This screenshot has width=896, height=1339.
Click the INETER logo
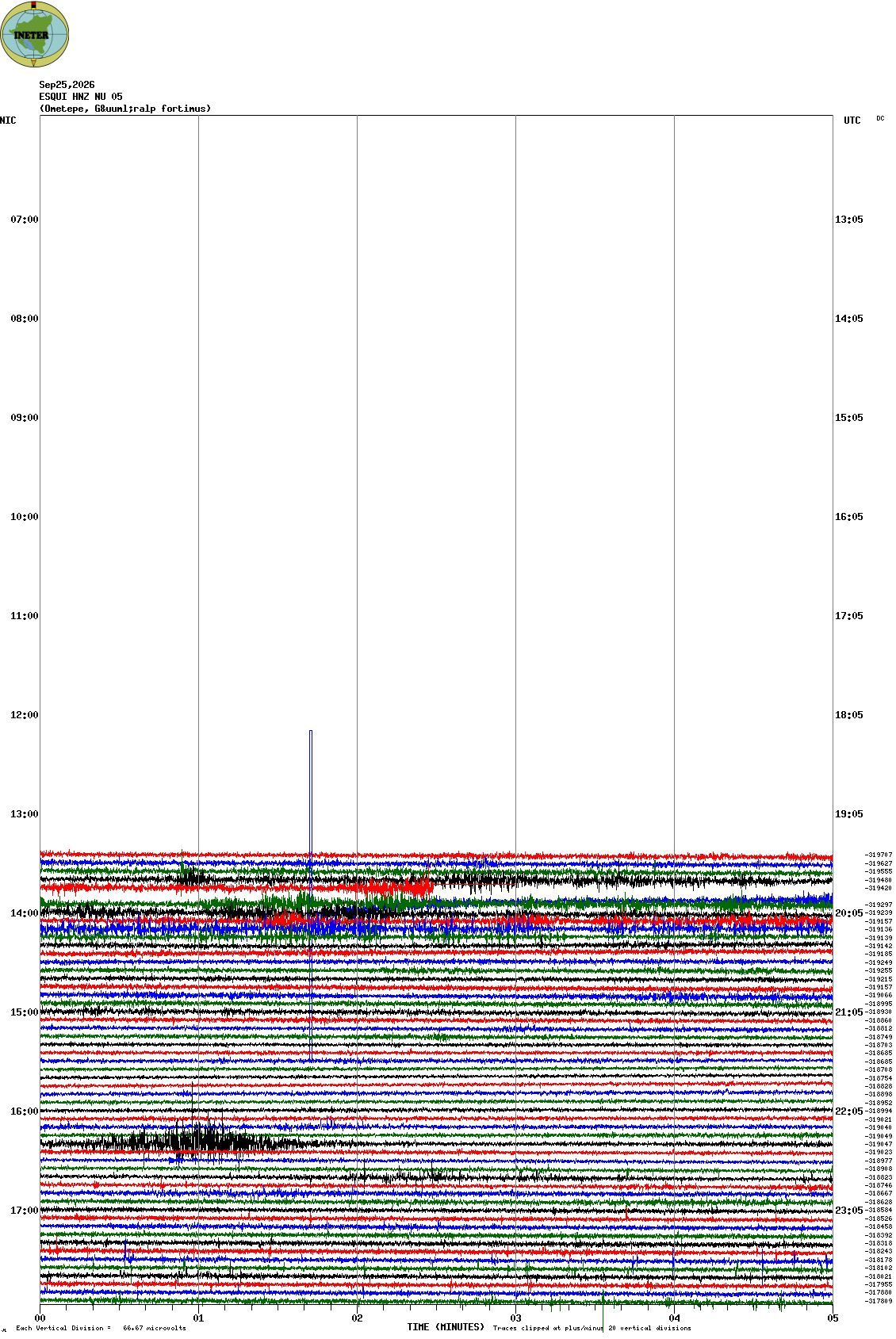(35, 34)
